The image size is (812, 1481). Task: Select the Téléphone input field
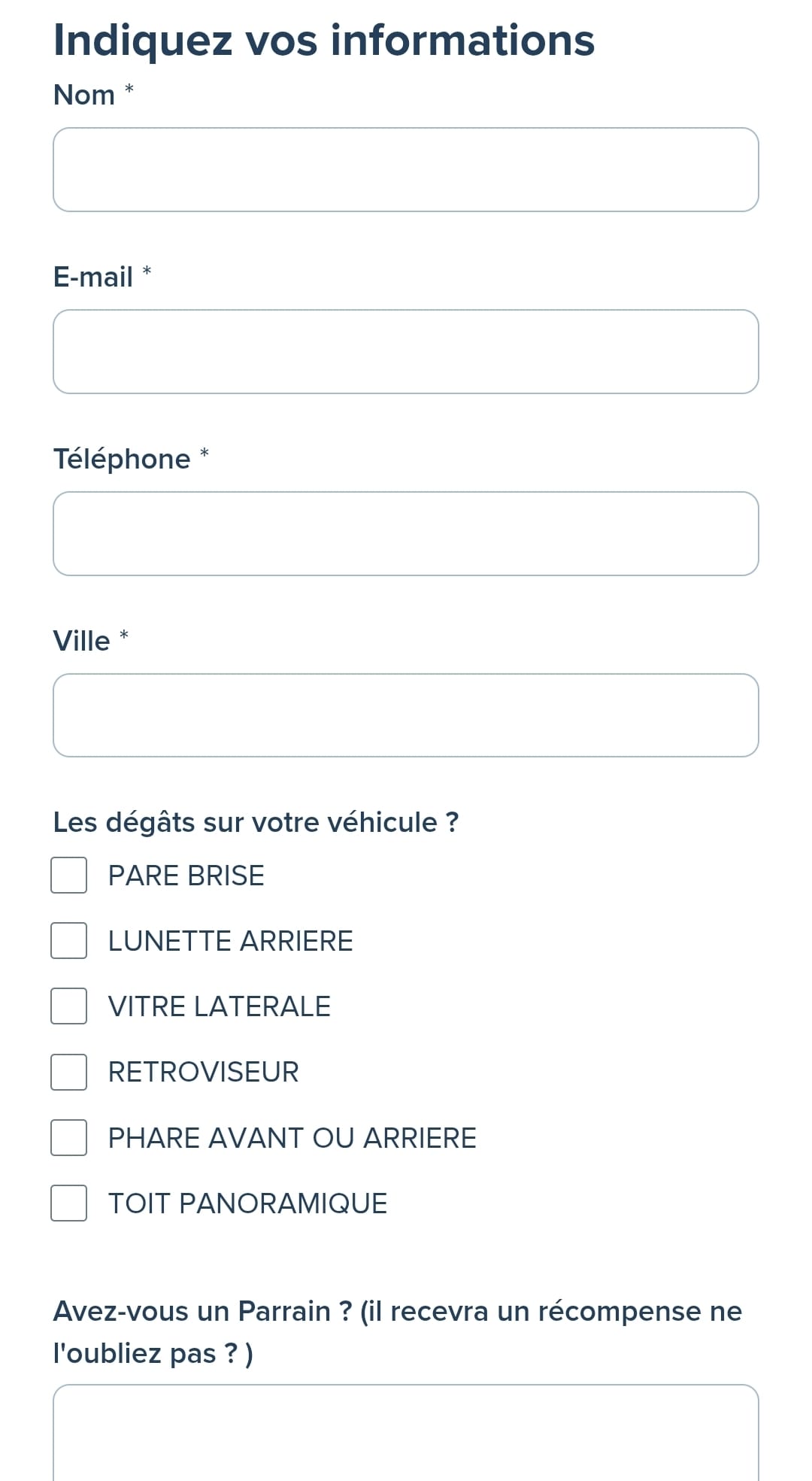pos(406,534)
